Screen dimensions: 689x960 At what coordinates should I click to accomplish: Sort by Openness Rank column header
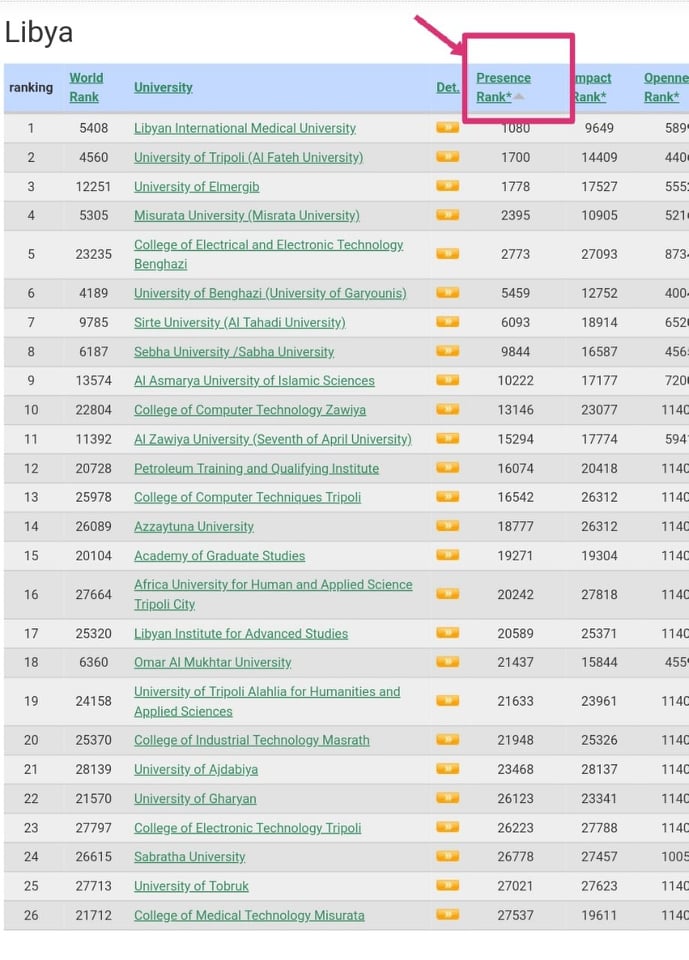[x=666, y=88]
